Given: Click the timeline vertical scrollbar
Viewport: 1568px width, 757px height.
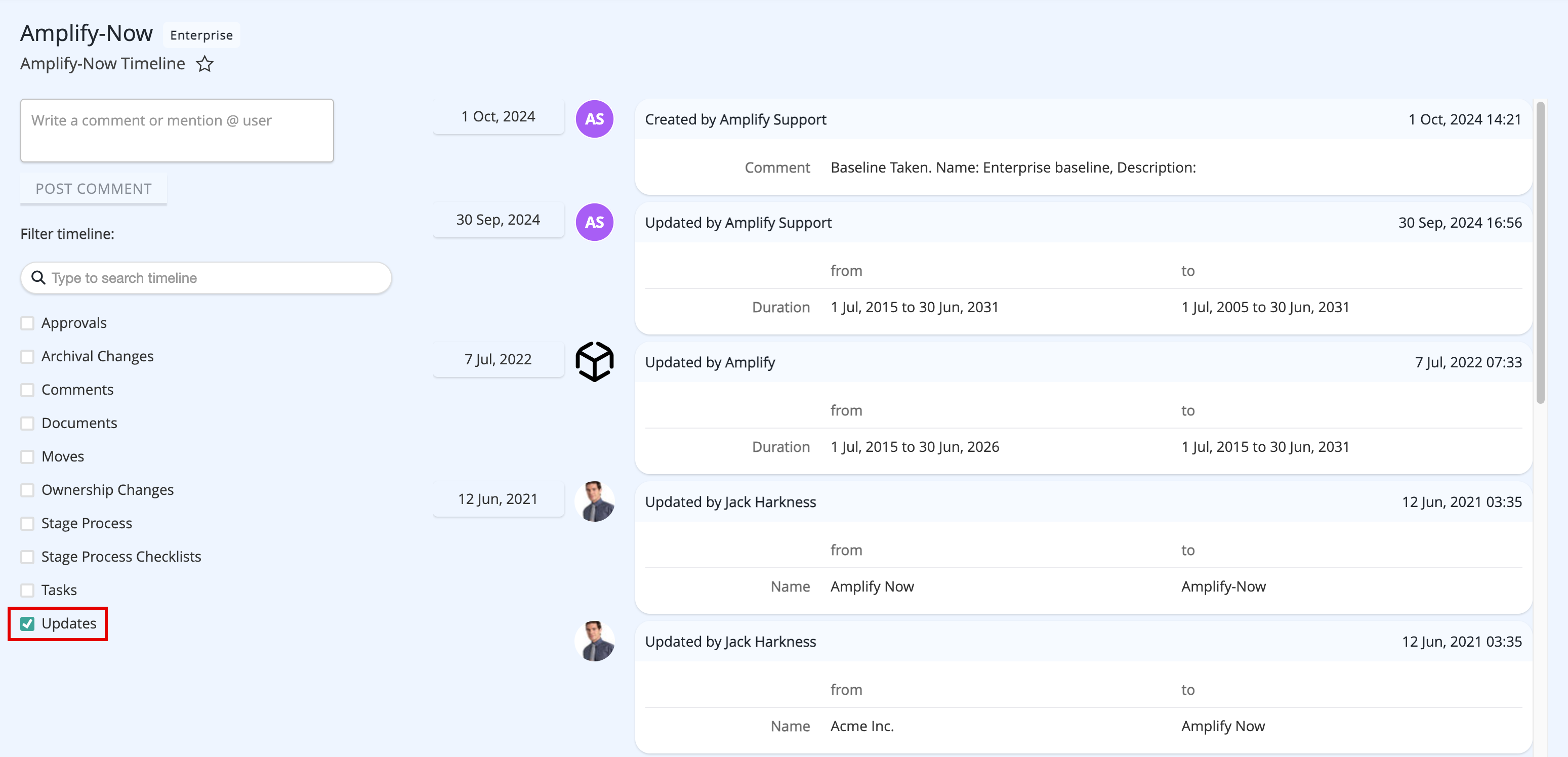Looking at the screenshot, I should point(1541,253).
